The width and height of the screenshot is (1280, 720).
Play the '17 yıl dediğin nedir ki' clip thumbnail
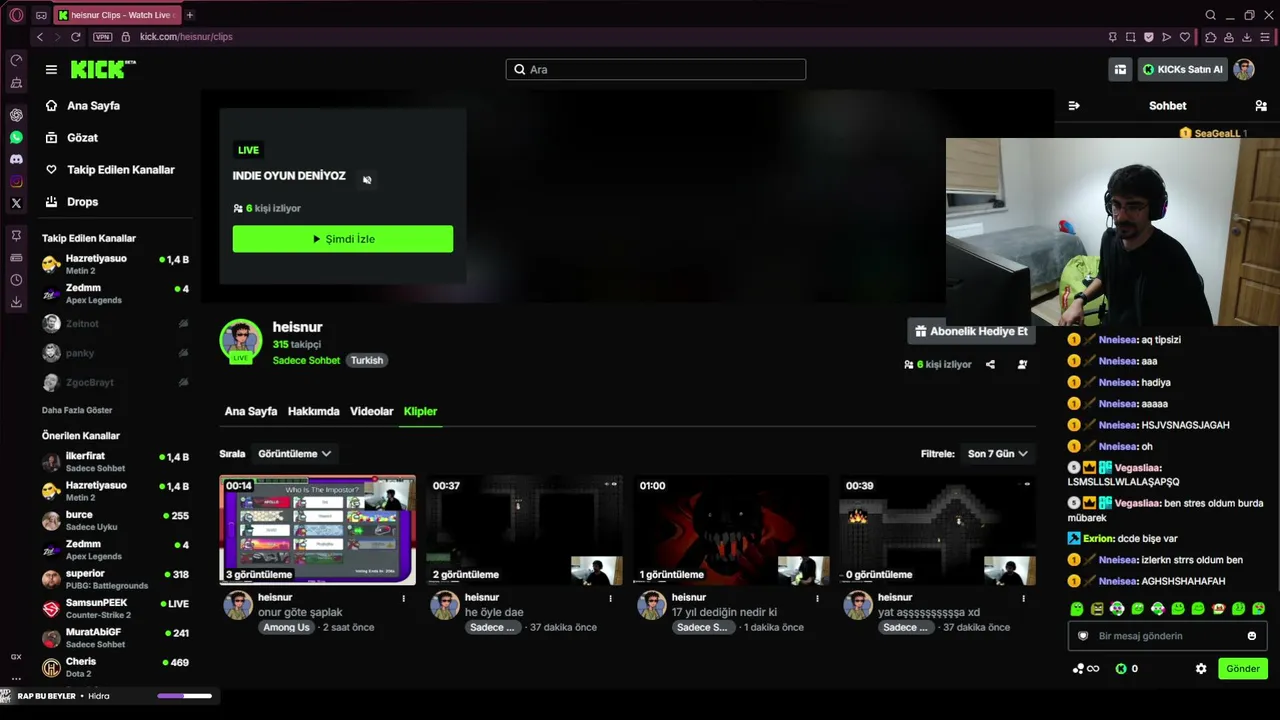[731, 530]
